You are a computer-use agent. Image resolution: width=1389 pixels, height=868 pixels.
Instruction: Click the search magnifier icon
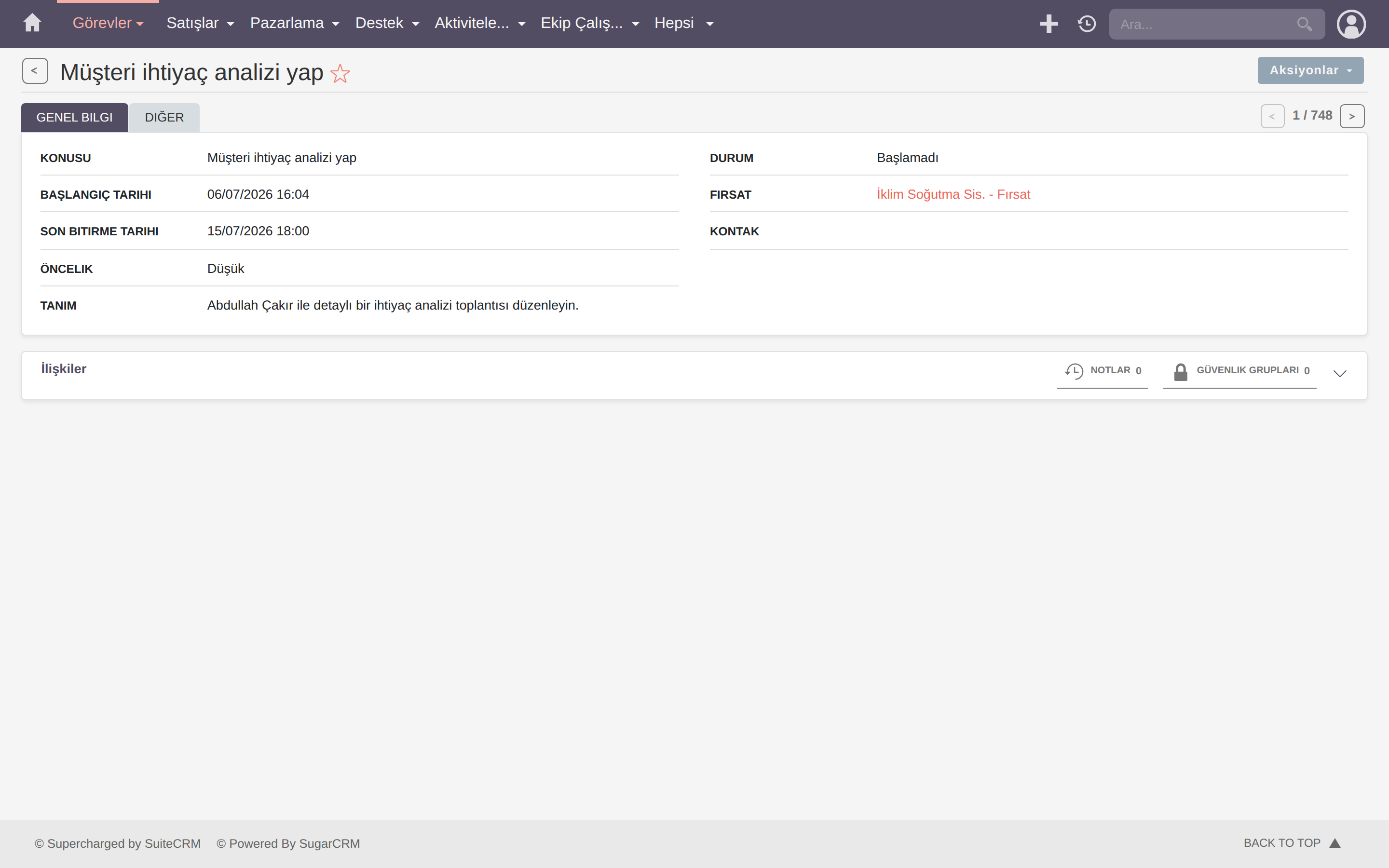point(1304,24)
